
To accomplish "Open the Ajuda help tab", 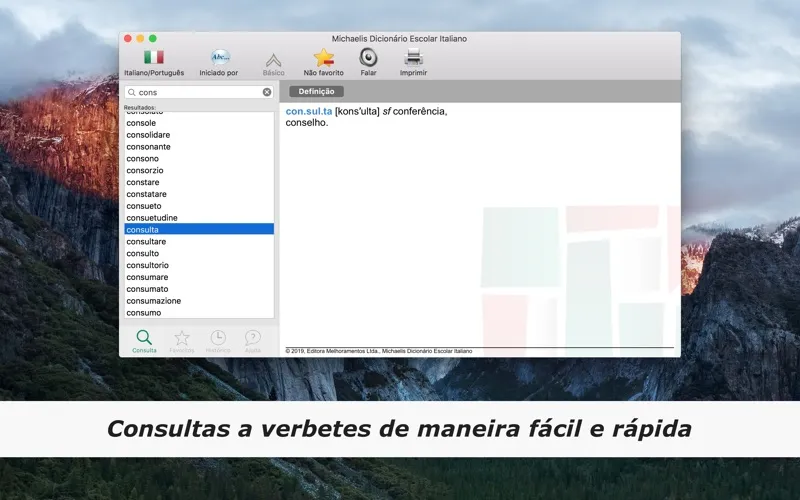I will [x=253, y=340].
